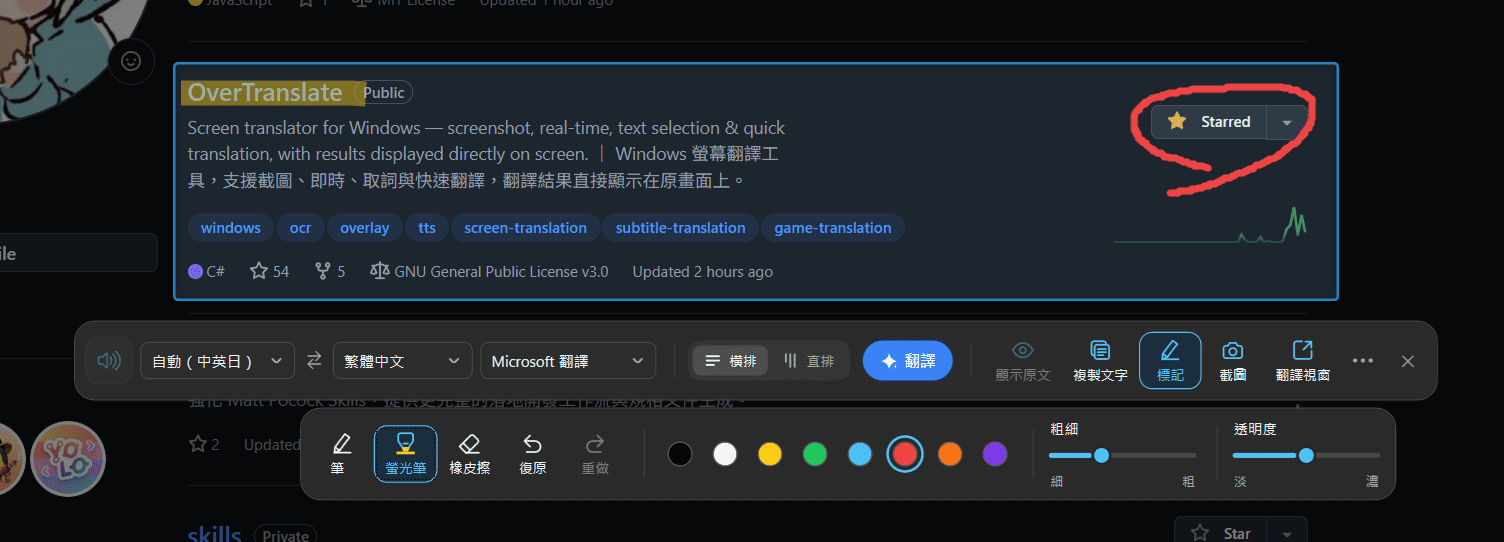Select 橫排 horizontal layout

(731, 361)
